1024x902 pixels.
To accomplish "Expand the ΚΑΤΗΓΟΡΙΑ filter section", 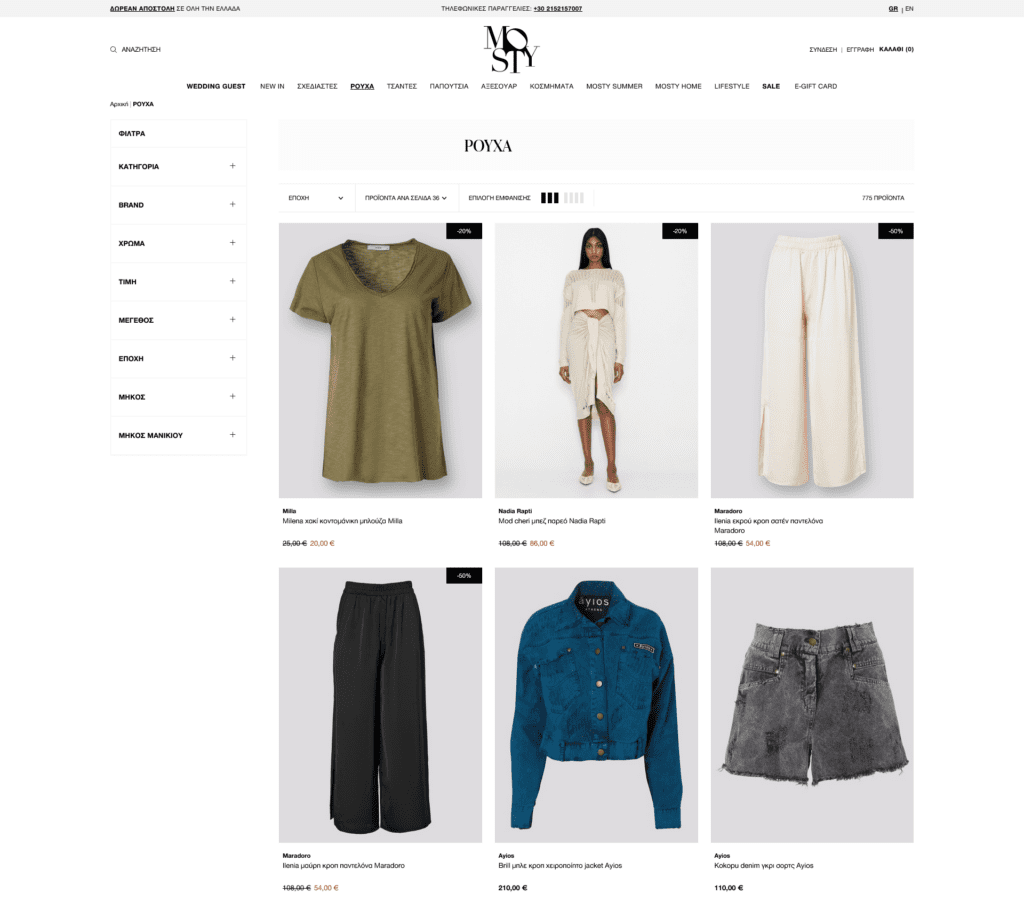I will pyautogui.click(x=178, y=167).
